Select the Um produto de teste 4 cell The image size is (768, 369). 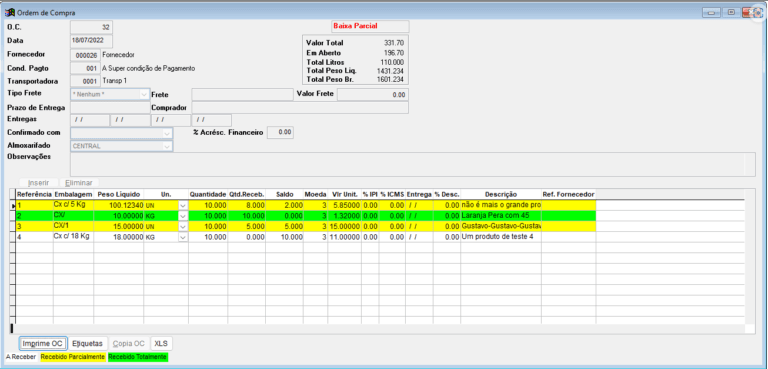[x=501, y=237]
